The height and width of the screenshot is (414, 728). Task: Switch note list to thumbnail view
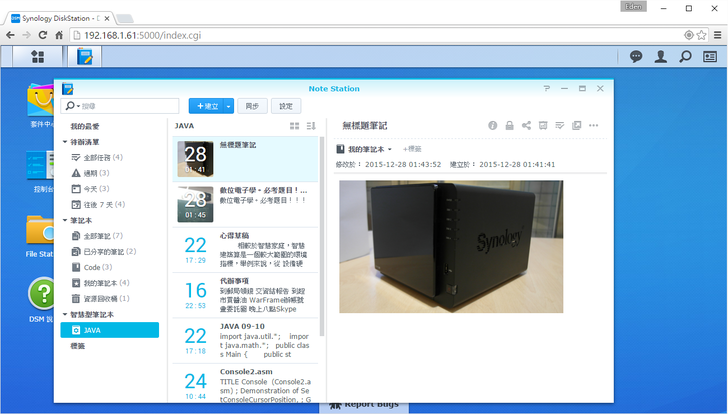294,126
